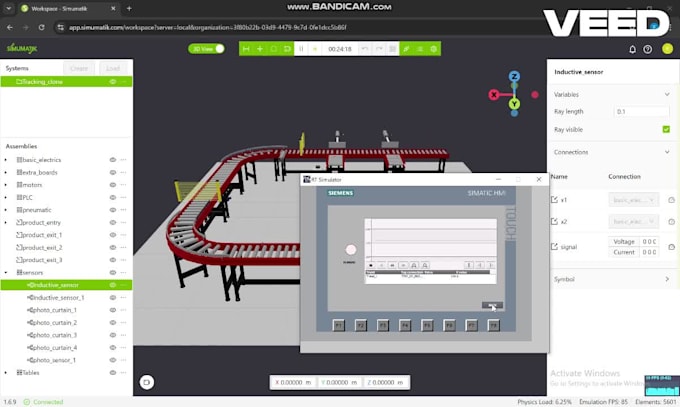Click the edit icon beside x1 connection

pyautogui.click(x=554, y=200)
